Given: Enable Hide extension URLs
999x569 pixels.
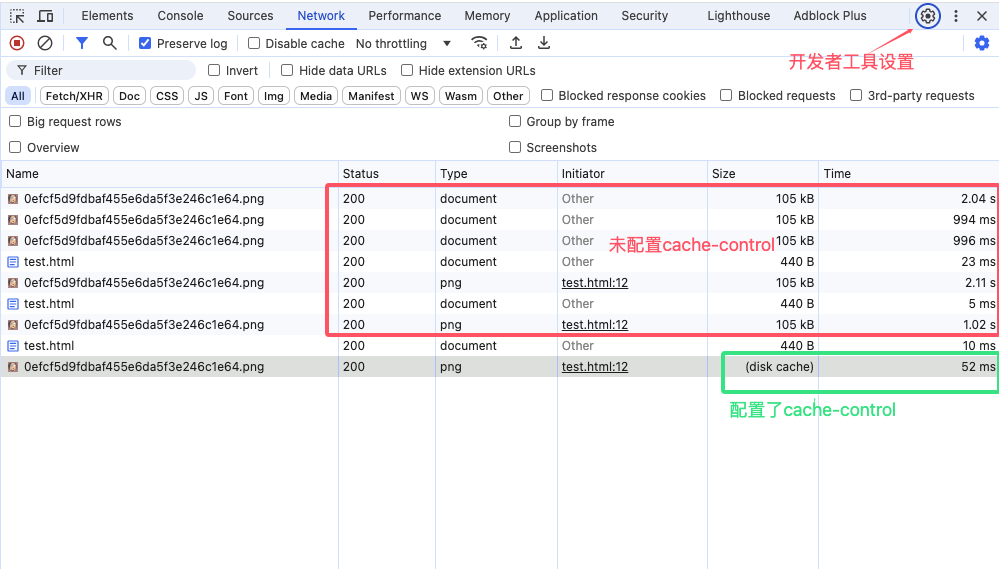Looking at the screenshot, I should pos(406,70).
